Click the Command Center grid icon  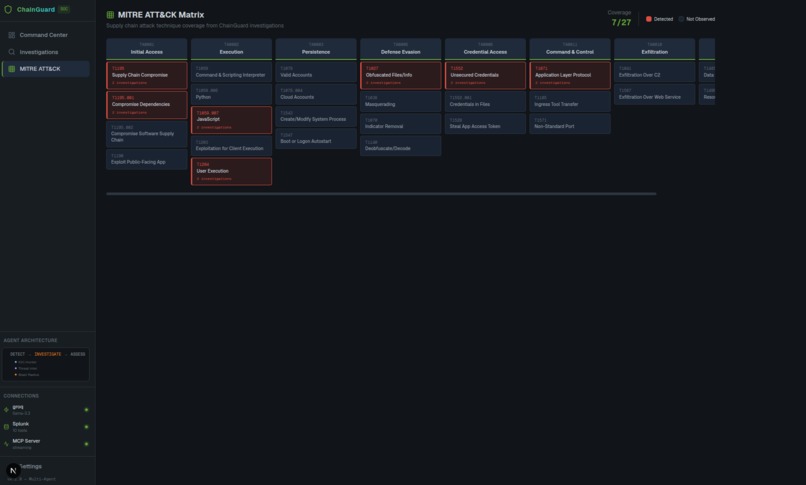tap(11, 35)
